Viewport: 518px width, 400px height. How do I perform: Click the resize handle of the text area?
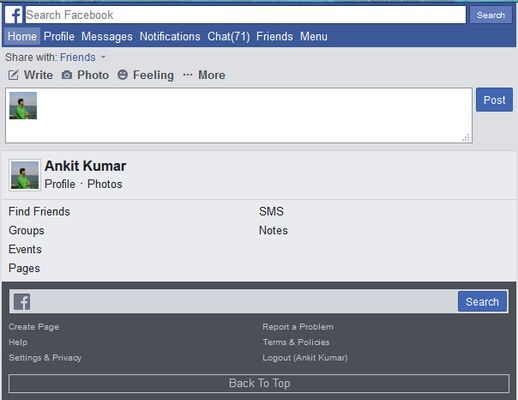(466, 138)
